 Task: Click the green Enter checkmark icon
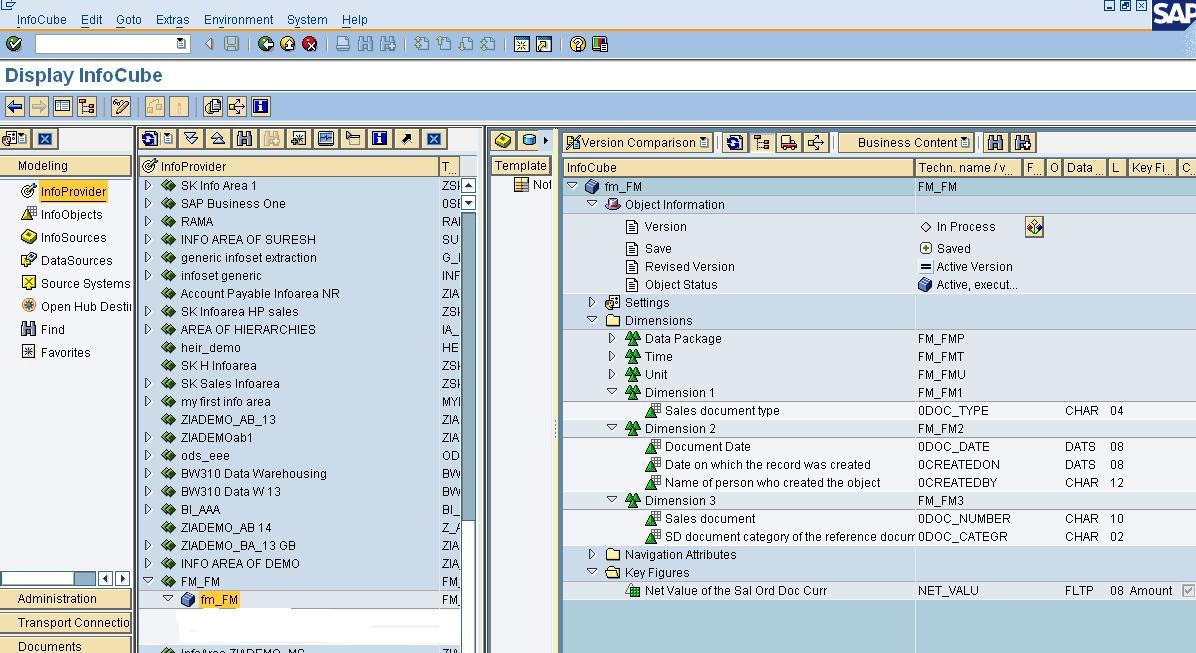tap(14, 44)
